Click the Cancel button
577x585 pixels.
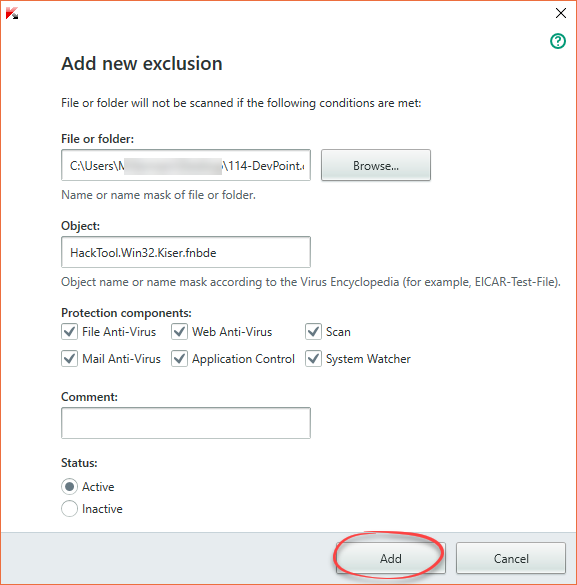tap(511, 558)
